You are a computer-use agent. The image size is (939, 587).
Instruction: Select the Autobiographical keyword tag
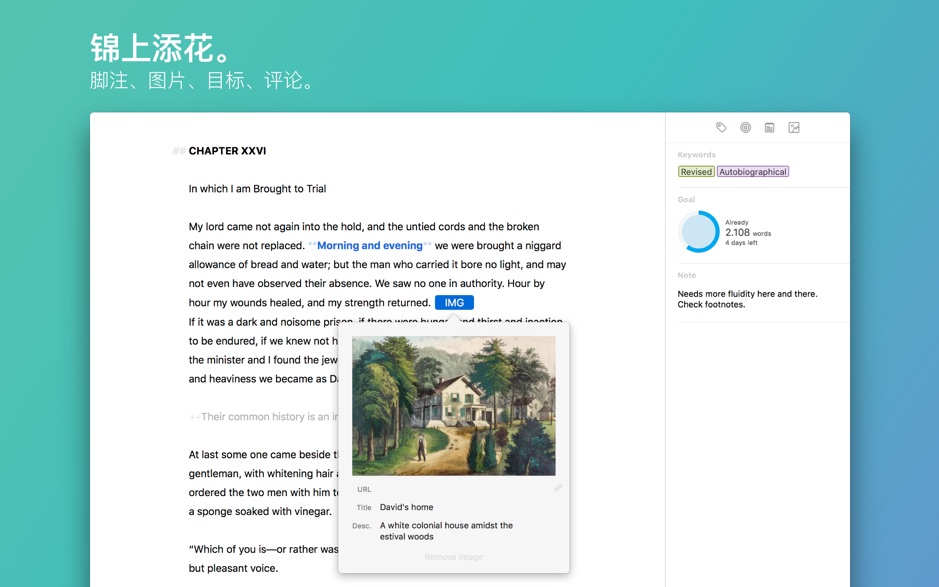click(753, 172)
